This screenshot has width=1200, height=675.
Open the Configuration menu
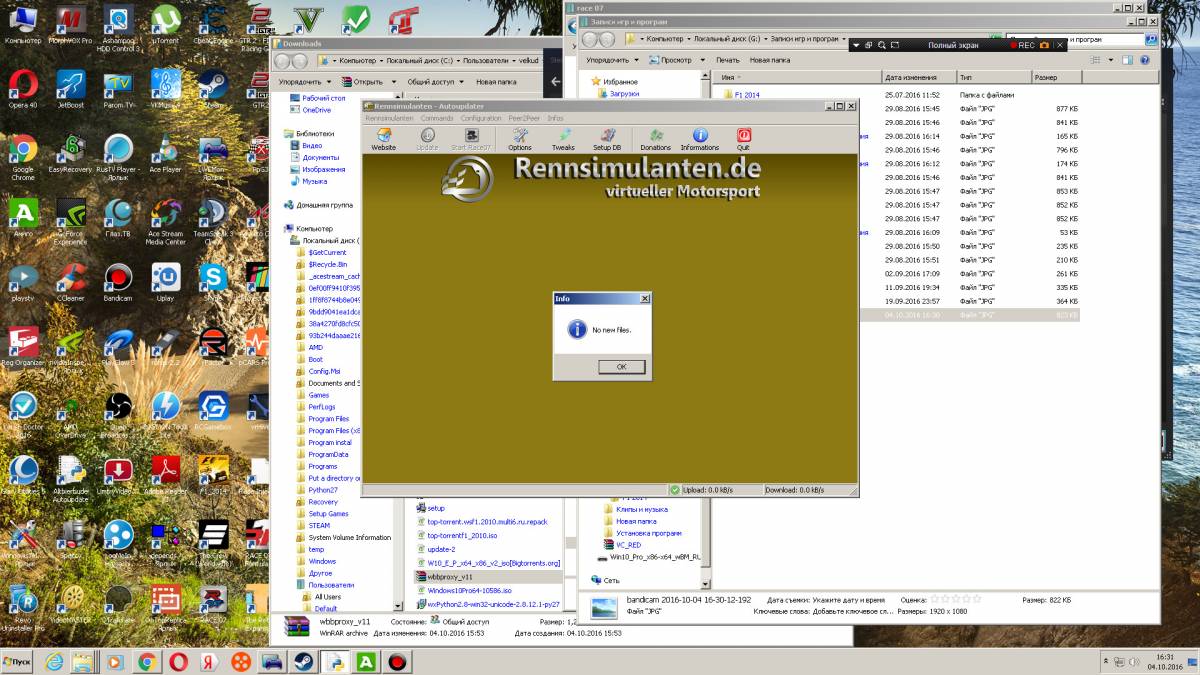tap(481, 118)
